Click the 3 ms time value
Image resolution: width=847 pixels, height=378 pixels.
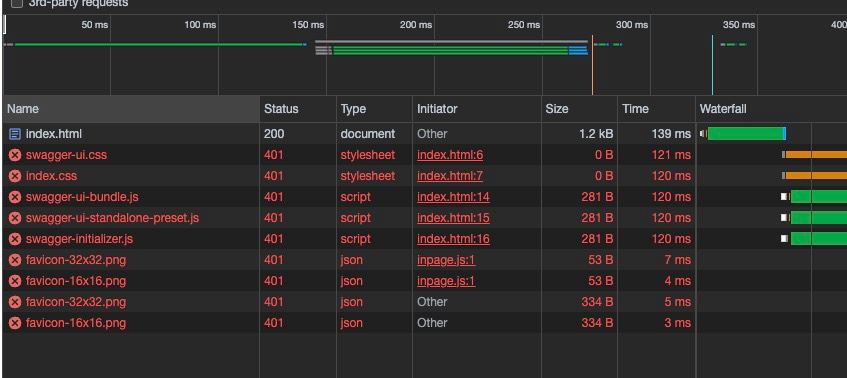tap(677, 323)
